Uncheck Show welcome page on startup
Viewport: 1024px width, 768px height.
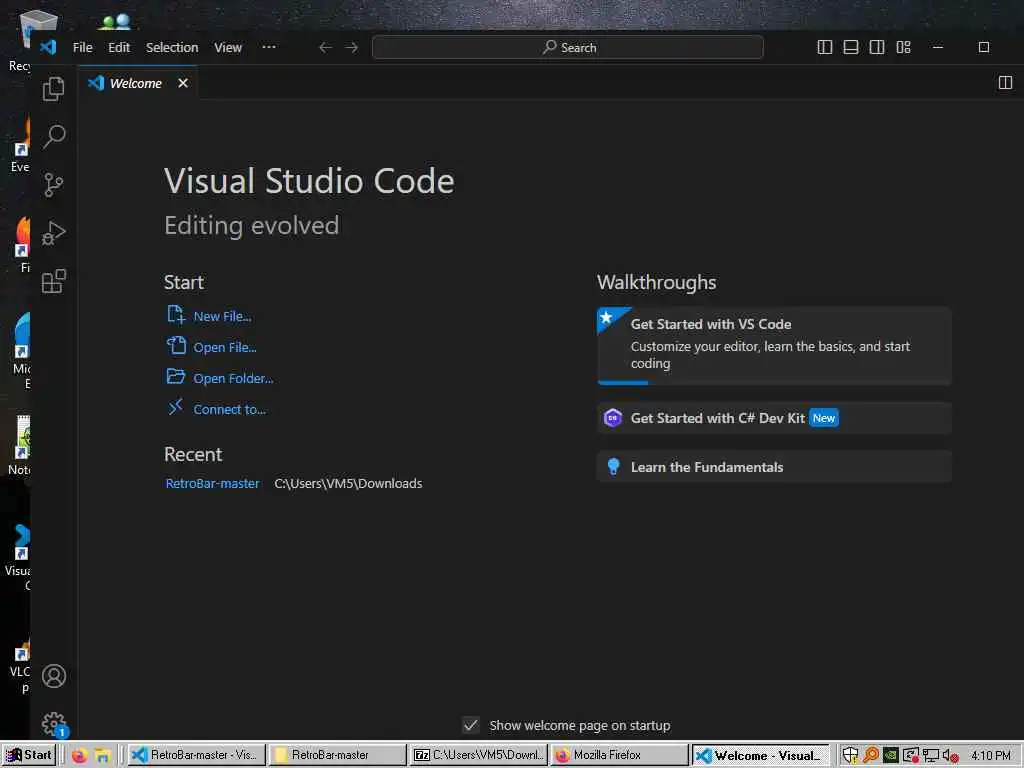[471, 725]
